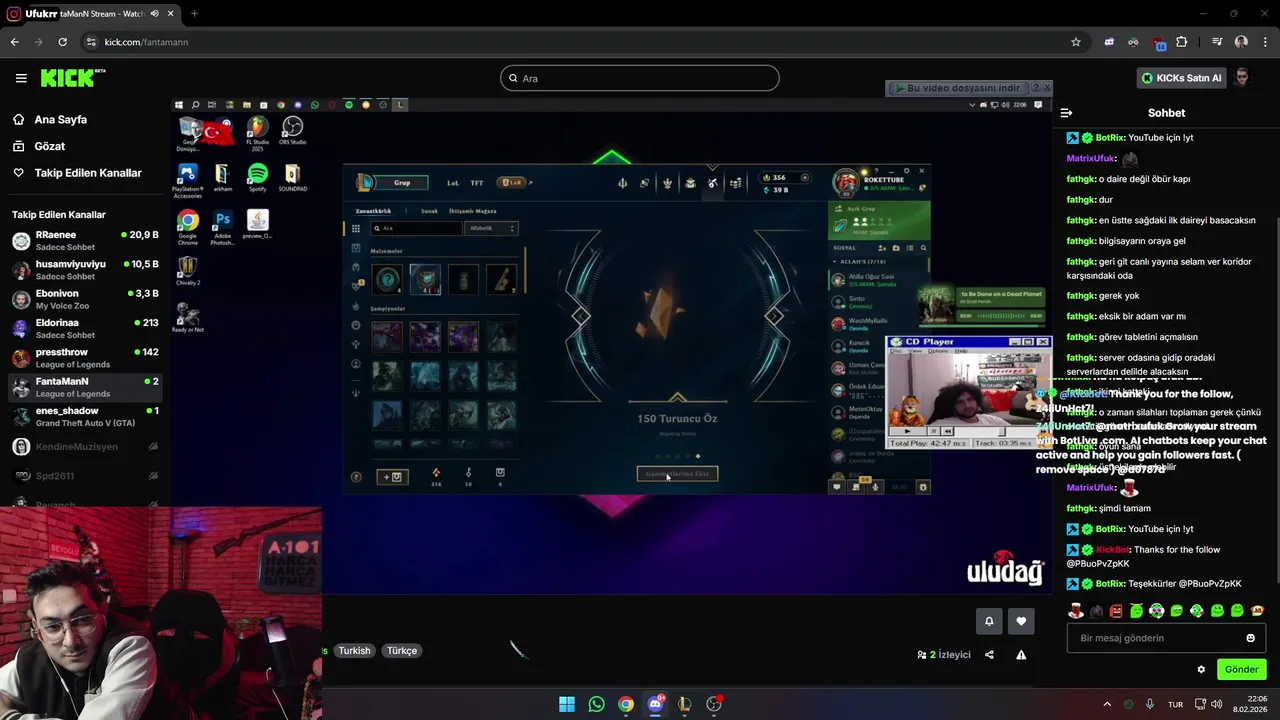This screenshot has height=720, width=1280.
Task: Click the report warning triangle icon
Action: pos(1021,655)
